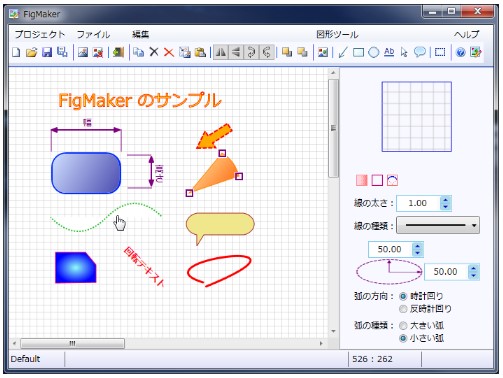Click the FigMaker のサンプル title text
503x378 pixels.
click(140, 101)
